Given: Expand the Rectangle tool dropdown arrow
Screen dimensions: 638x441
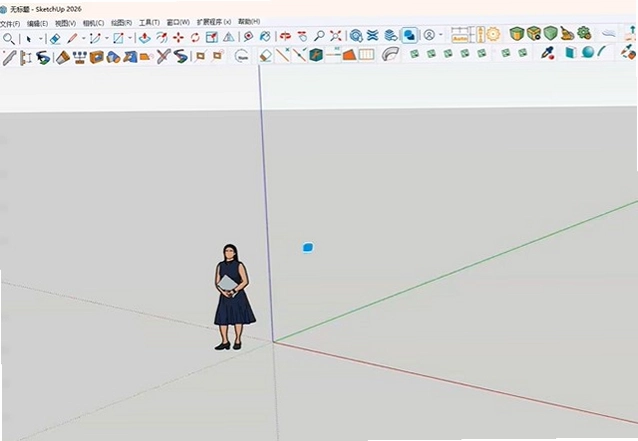Looking at the screenshot, I should click(130, 38).
